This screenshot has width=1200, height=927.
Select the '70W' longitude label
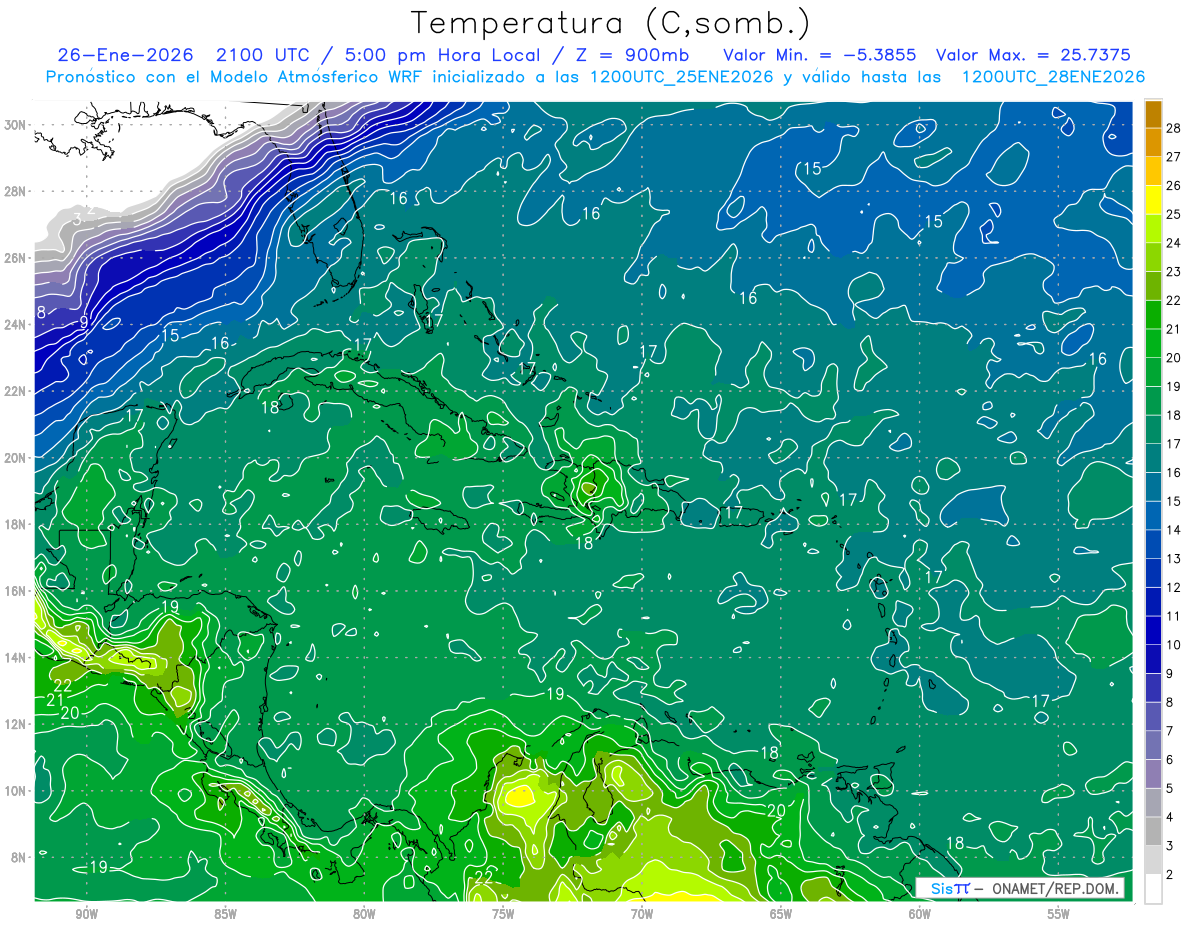point(642,915)
